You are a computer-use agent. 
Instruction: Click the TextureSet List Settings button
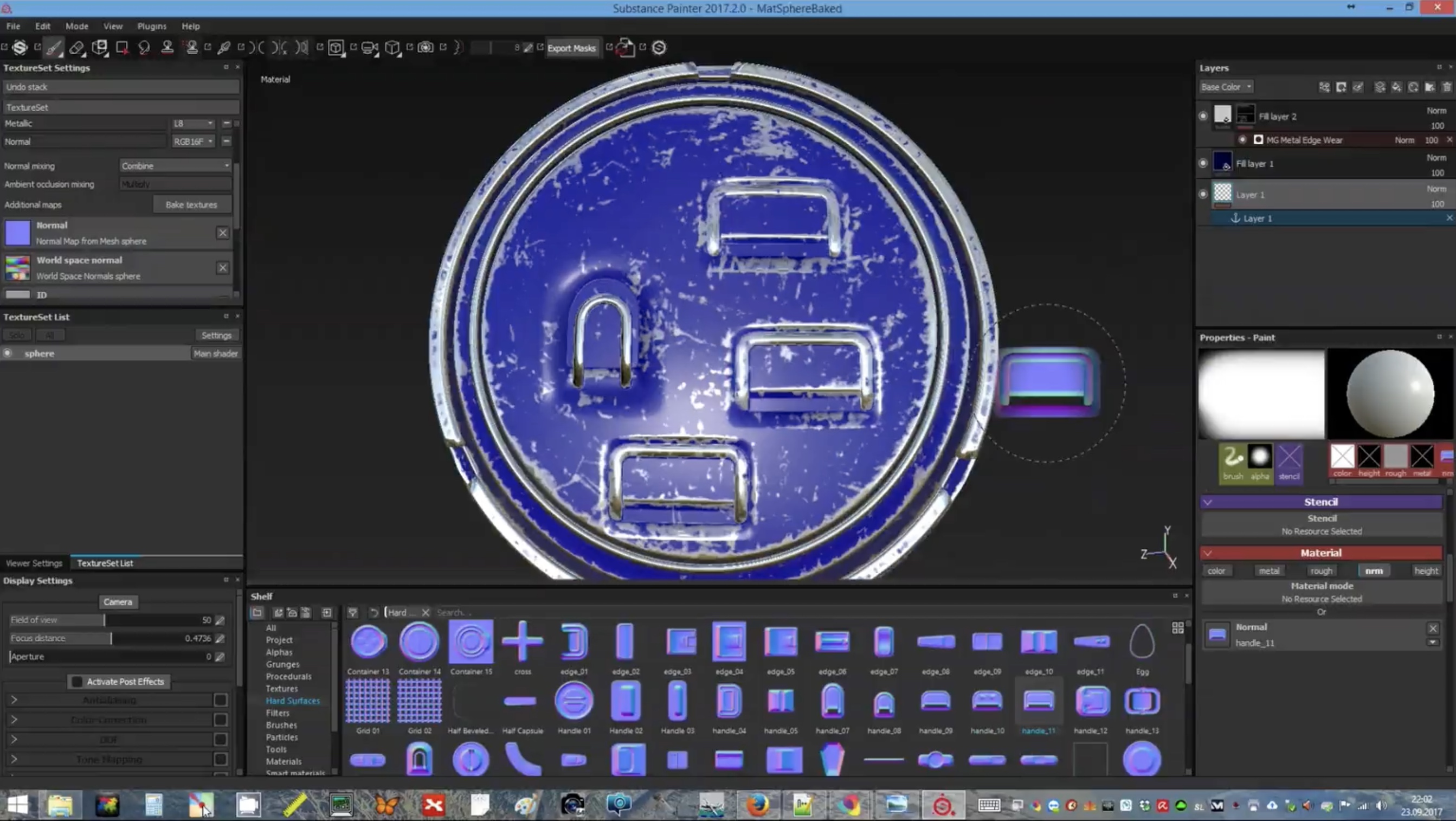(216, 335)
